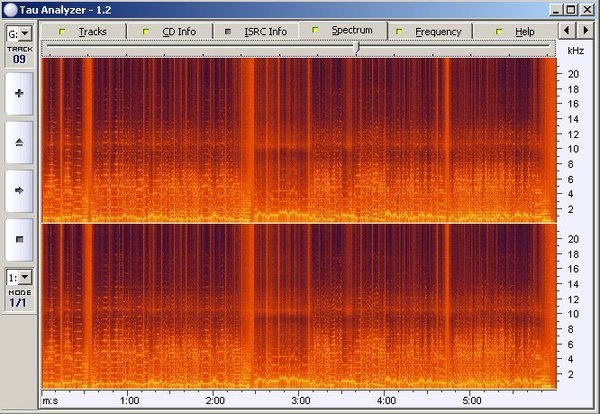Click the CD Info tab indicator light
This screenshot has height=414, width=600.
pyautogui.click(x=145, y=31)
